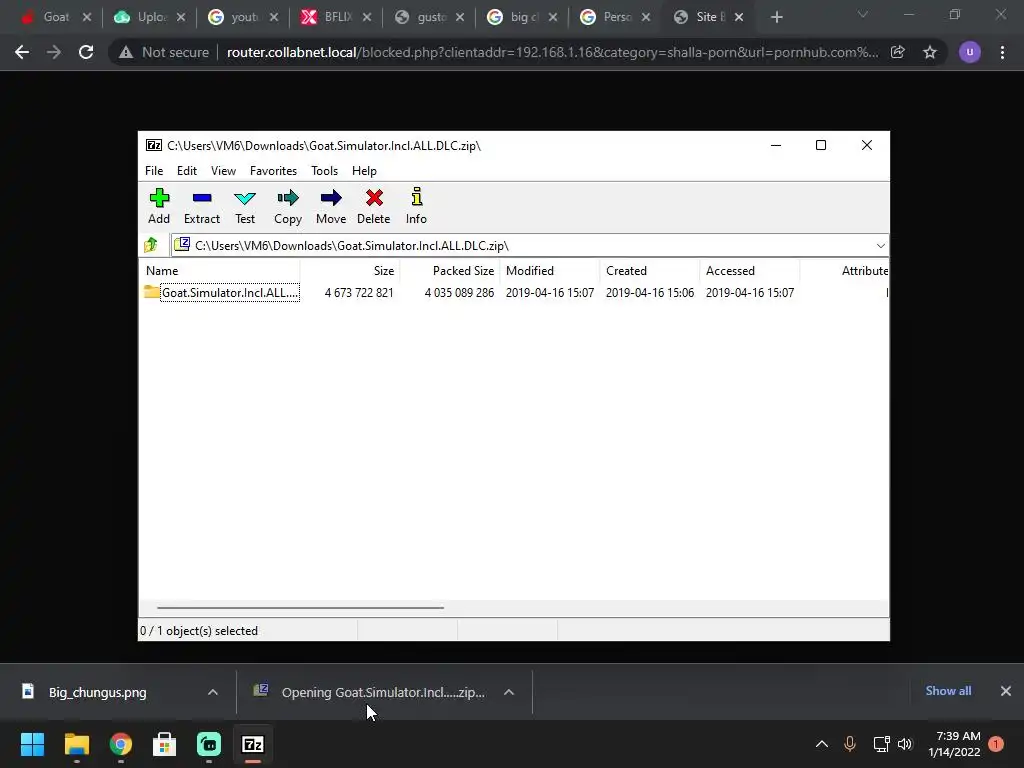
Task: Click the size value 4 673 722 821
Action: [359, 293]
